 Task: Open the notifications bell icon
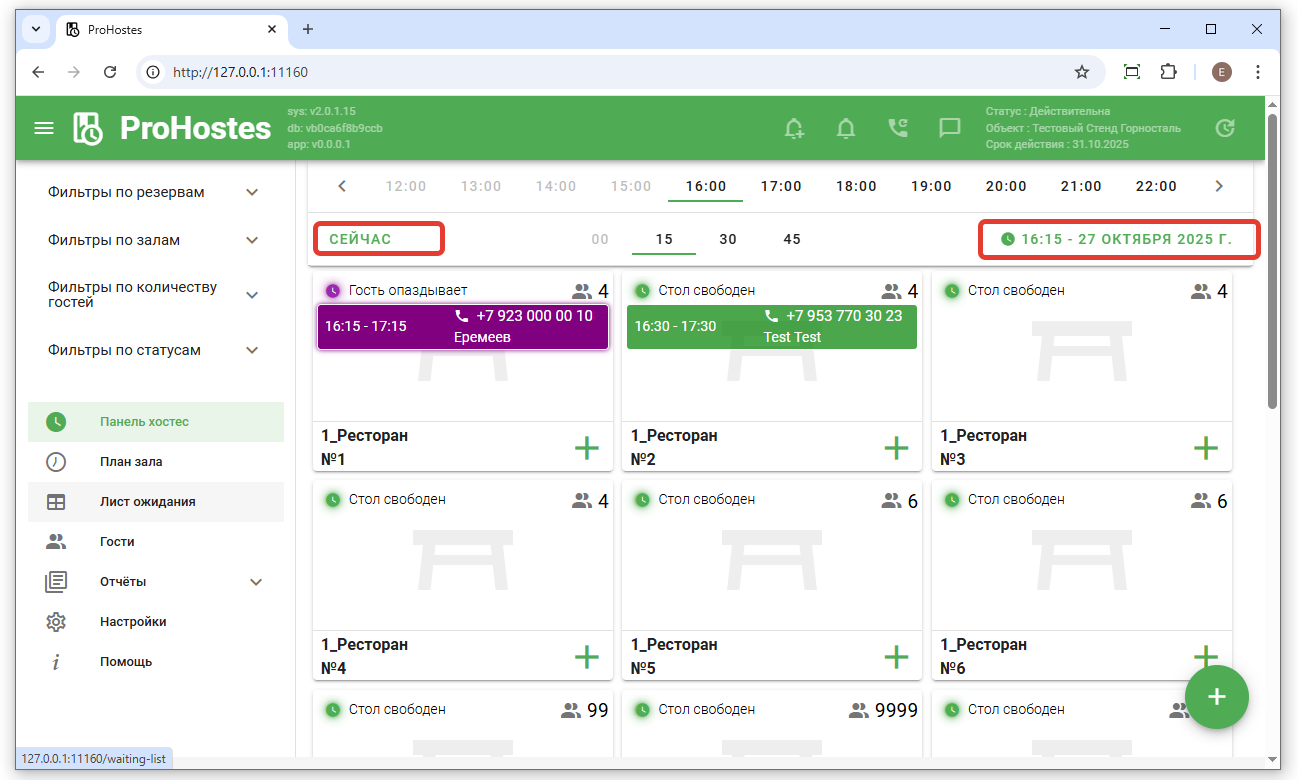click(846, 128)
